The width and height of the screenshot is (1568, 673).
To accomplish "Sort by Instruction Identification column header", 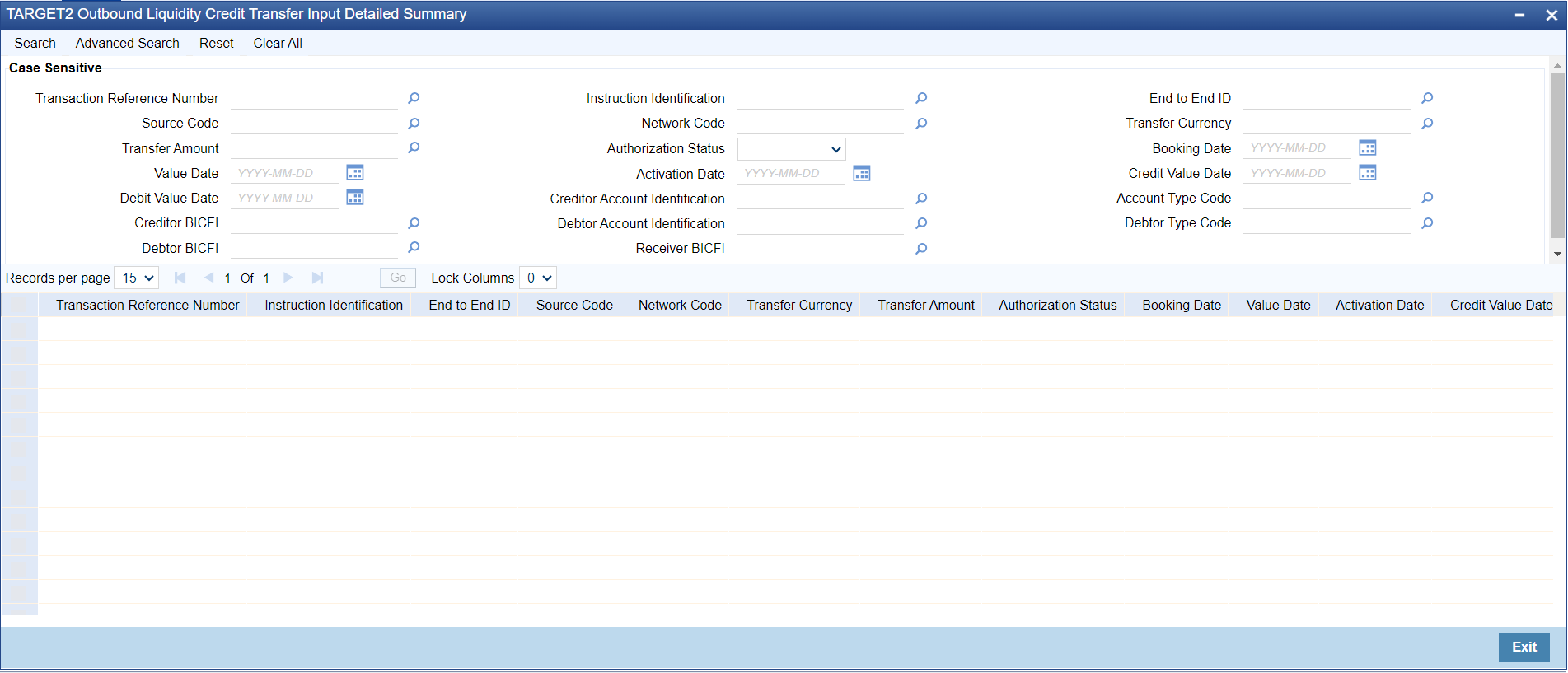I will [334, 305].
